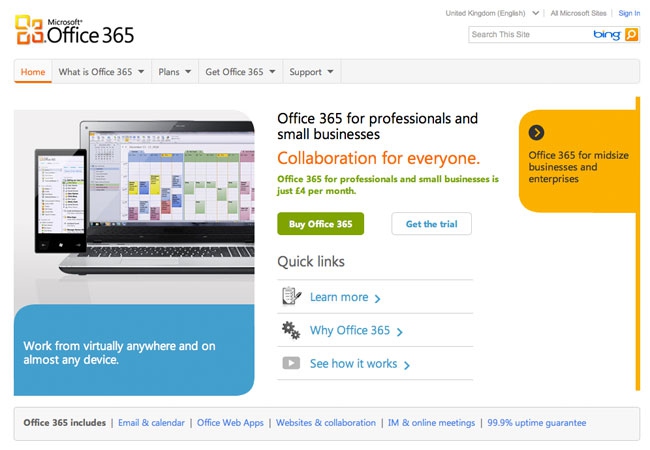Click the Office 365 includes label
Screen dimensions: 650x450
pyautogui.click(x=65, y=423)
